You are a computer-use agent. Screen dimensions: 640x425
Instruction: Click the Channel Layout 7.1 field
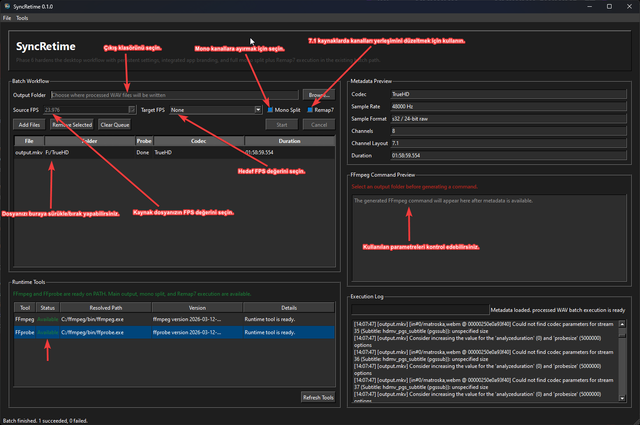pos(508,143)
